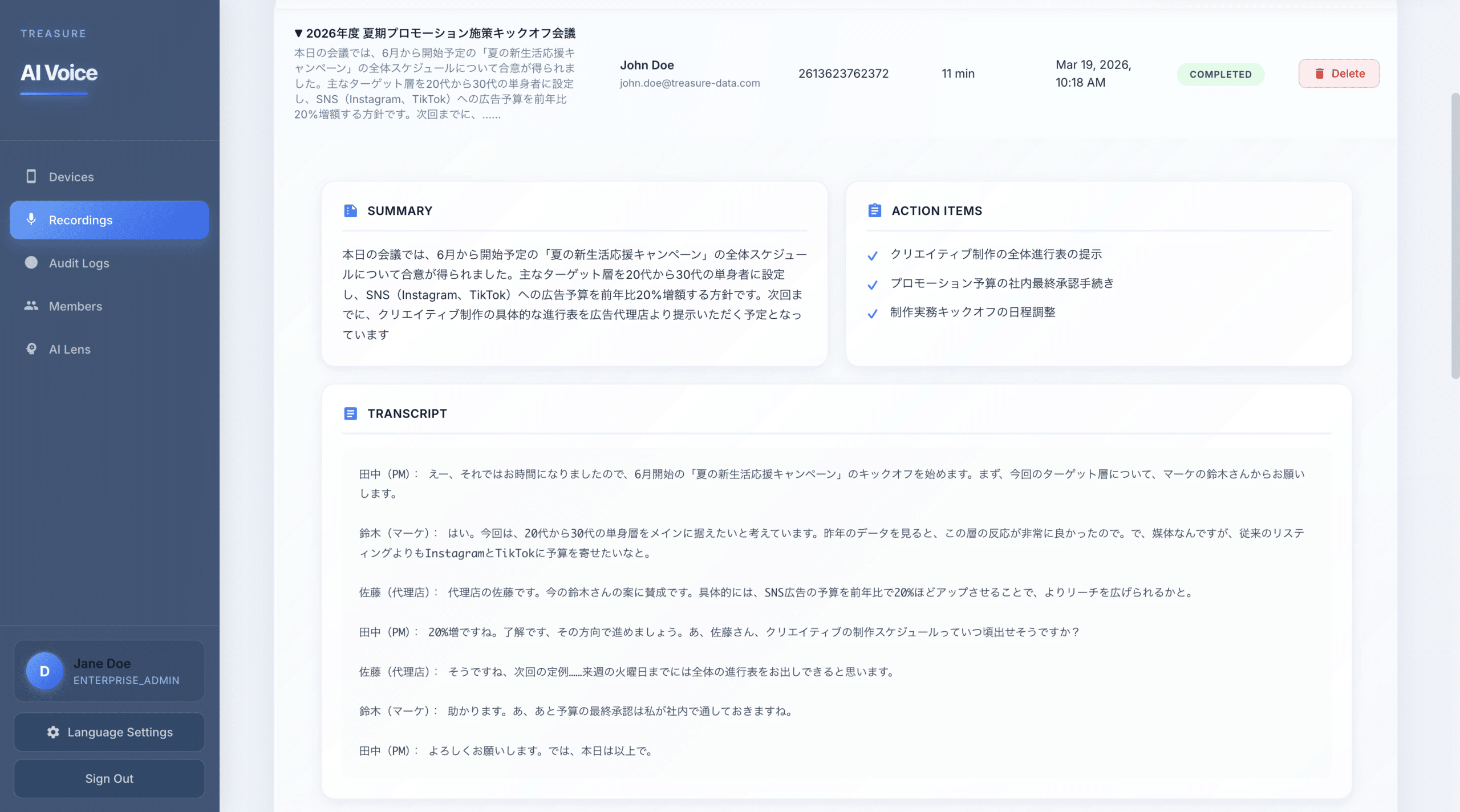Viewport: 1460px width, 812px height.
Task: Click transcript line 佐藤（代理店）： そうですね、次回の定例
Action: point(627,672)
